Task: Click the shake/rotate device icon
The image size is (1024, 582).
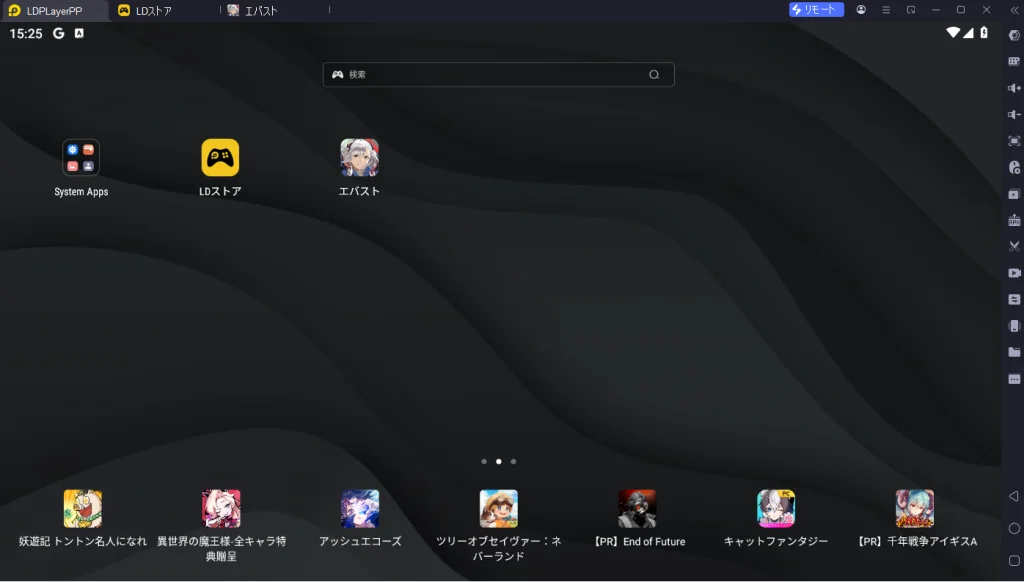Action: [x=1014, y=326]
